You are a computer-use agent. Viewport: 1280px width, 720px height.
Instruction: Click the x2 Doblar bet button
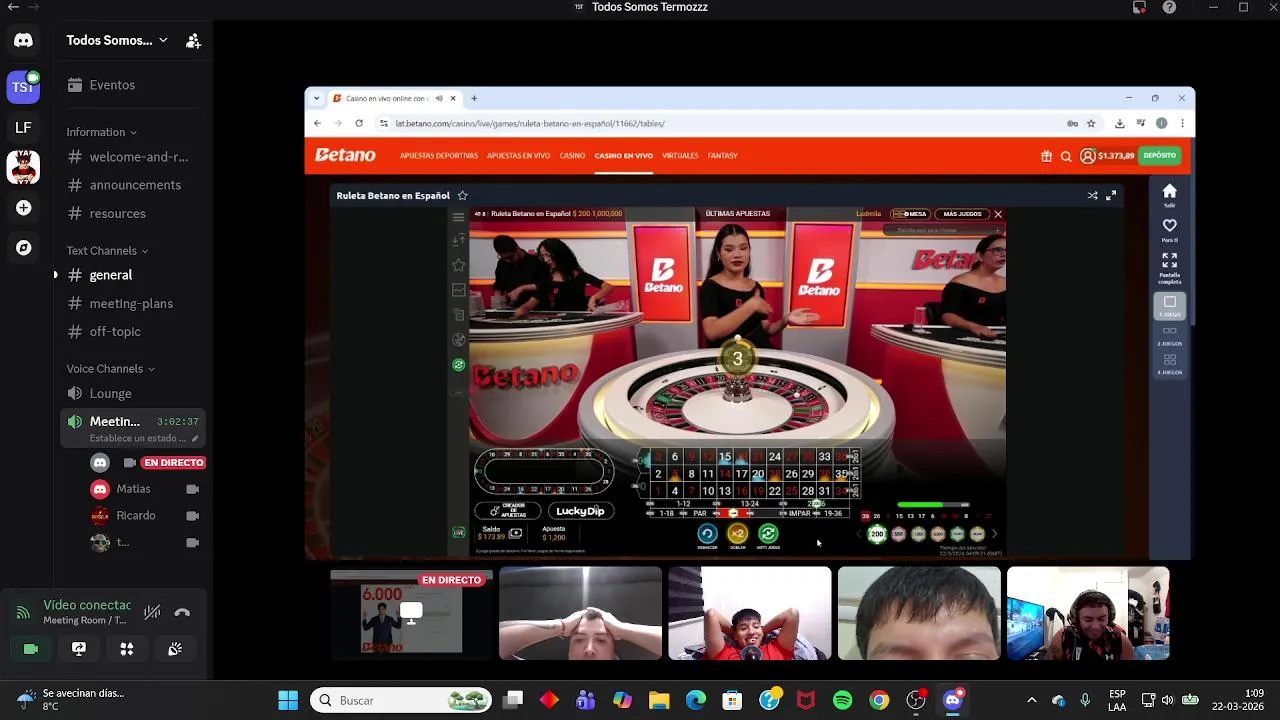tap(737, 534)
